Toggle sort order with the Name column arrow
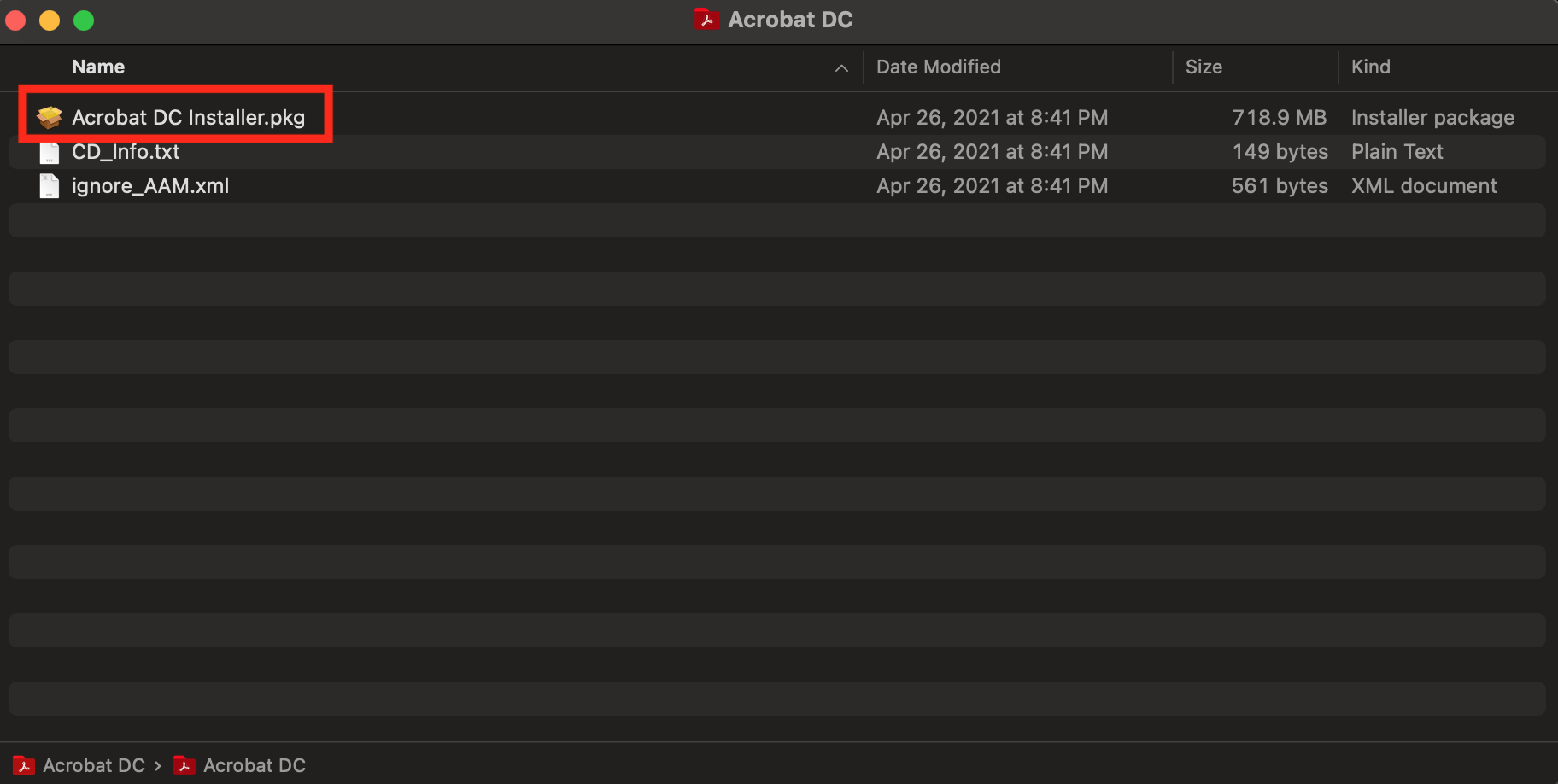 (841, 68)
